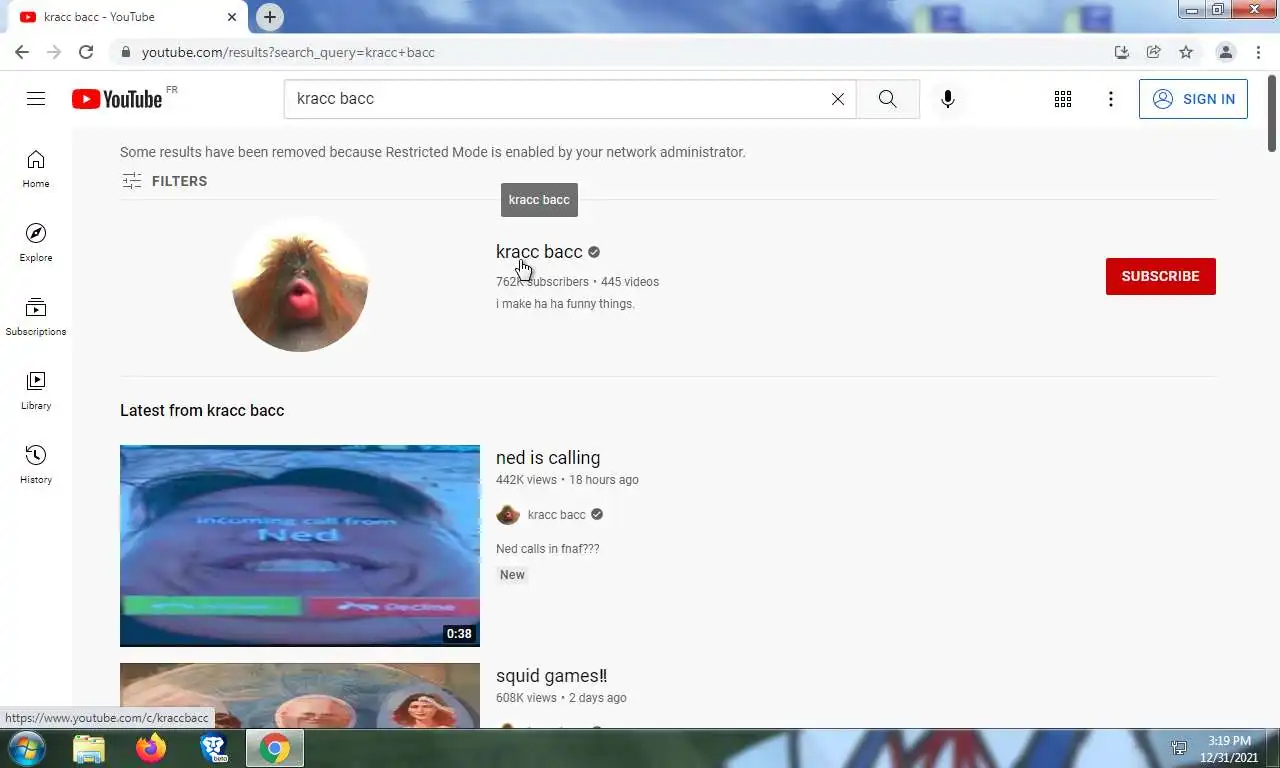Open the YouTube guide hamburger menu

(x=36, y=98)
